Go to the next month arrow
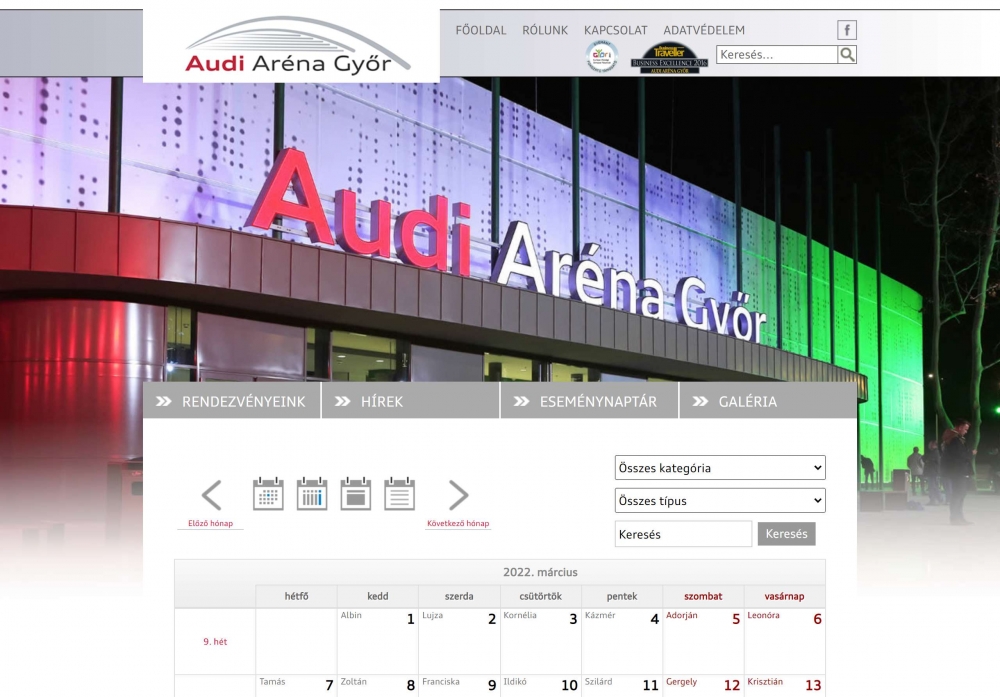 click(459, 495)
